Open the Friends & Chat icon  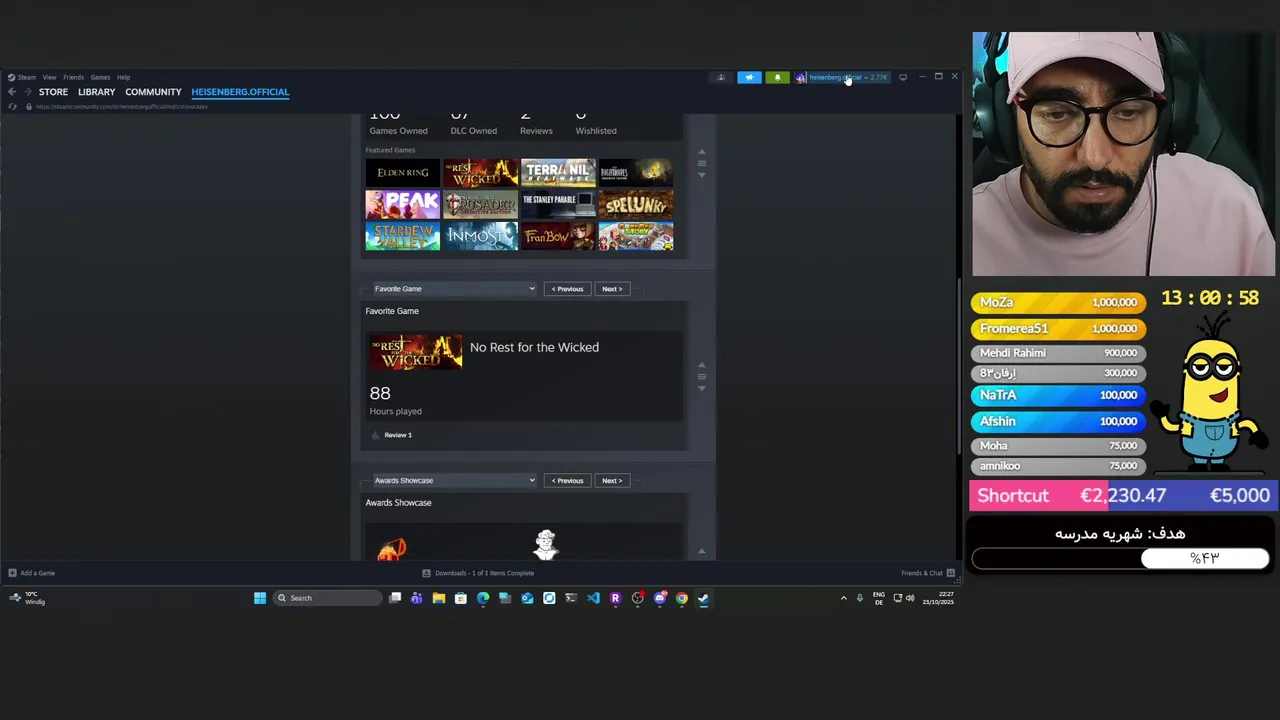tap(950, 573)
